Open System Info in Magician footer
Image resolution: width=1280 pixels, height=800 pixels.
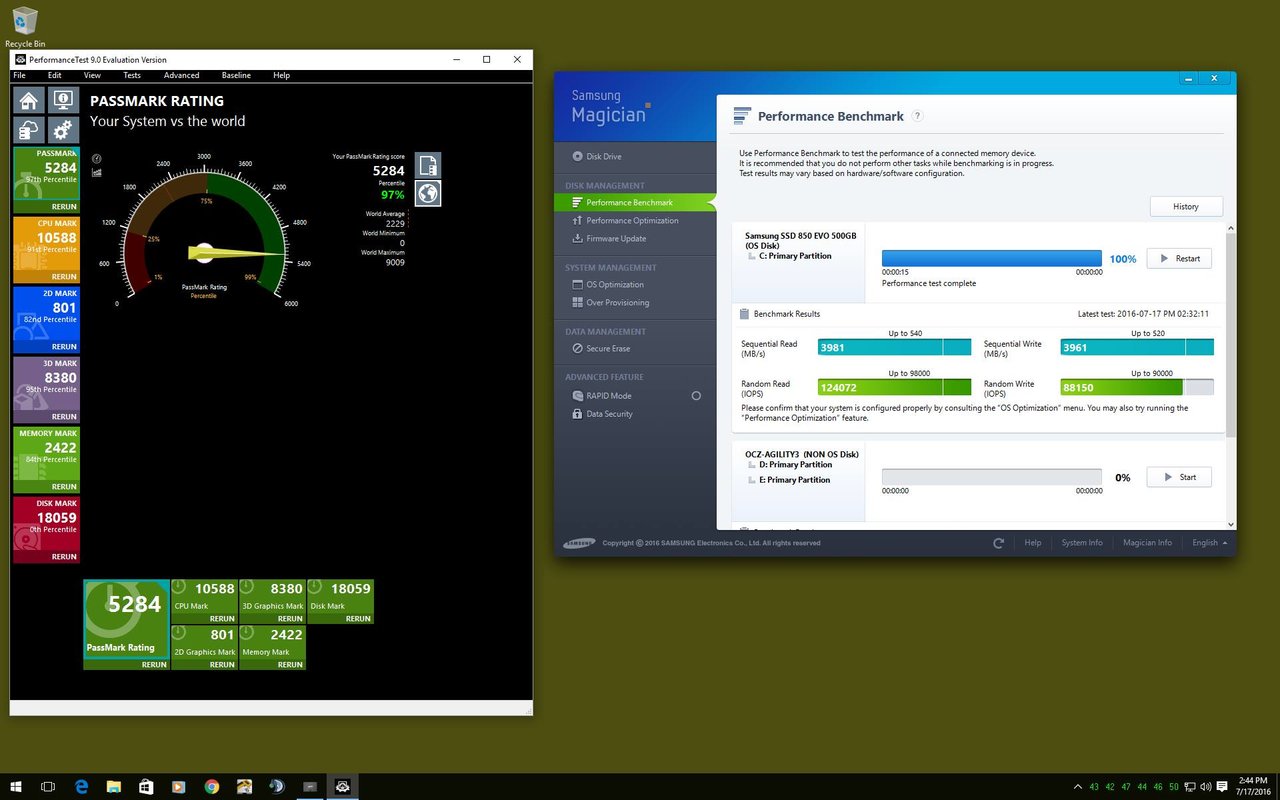tap(1082, 543)
